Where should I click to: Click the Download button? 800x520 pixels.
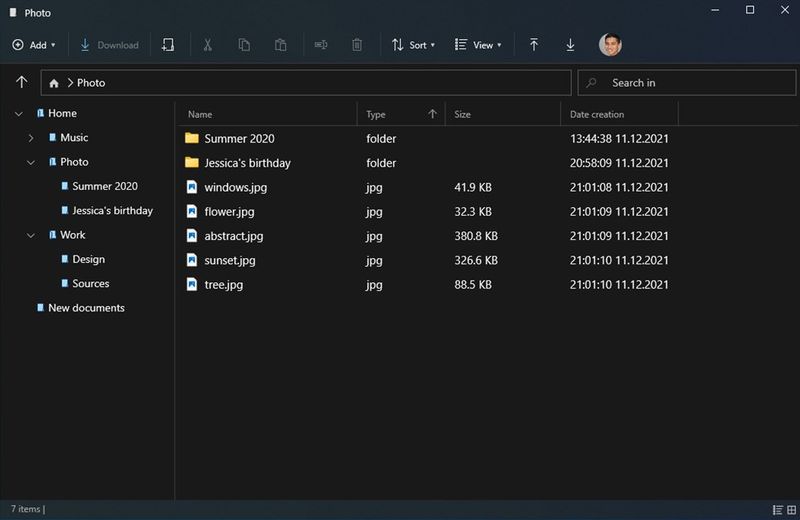[x=109, y=45]
